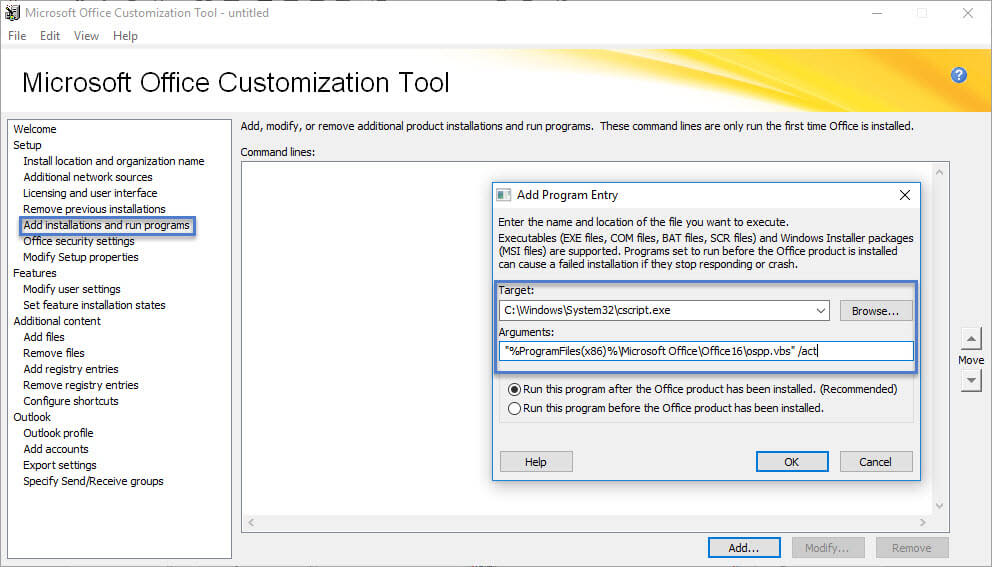The height and width of the screenshot is (567, 992).
Task: Click the Help button in the dialog
Action: (x=536, y=462)
